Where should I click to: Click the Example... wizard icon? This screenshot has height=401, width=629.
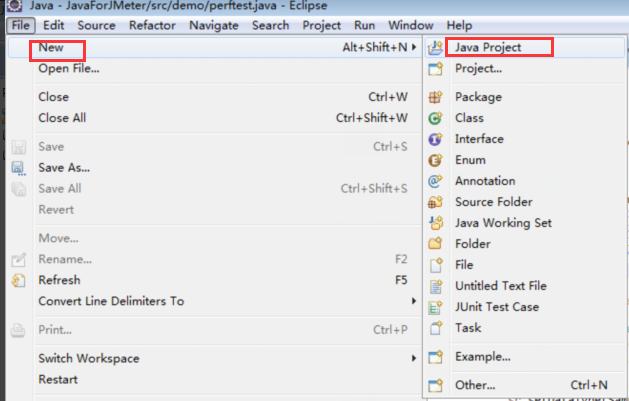point(435,357)
